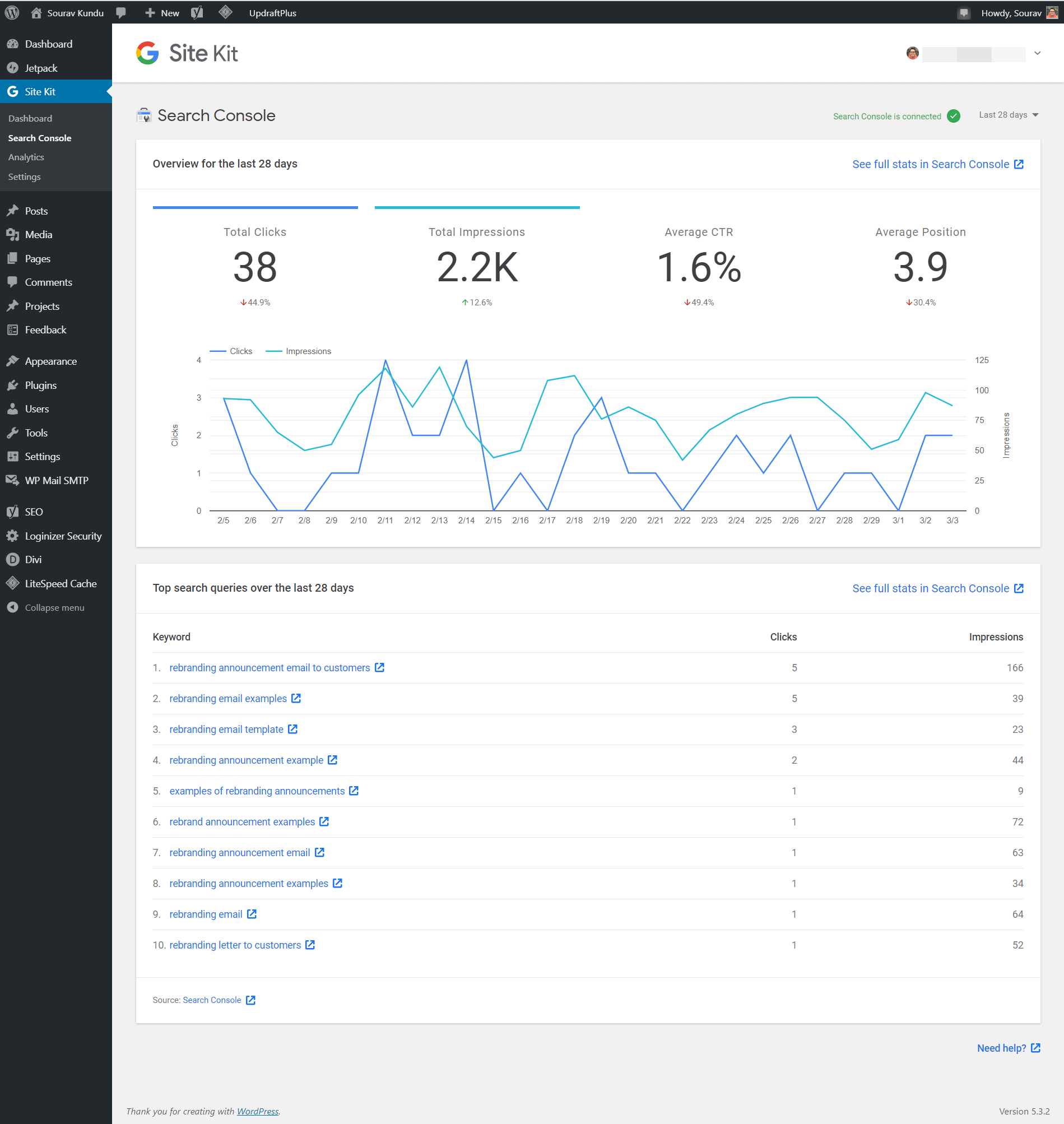Screen dimensions: 1064x1124
Task: Click the Loginizer Security gear icon
Action: 12,536
